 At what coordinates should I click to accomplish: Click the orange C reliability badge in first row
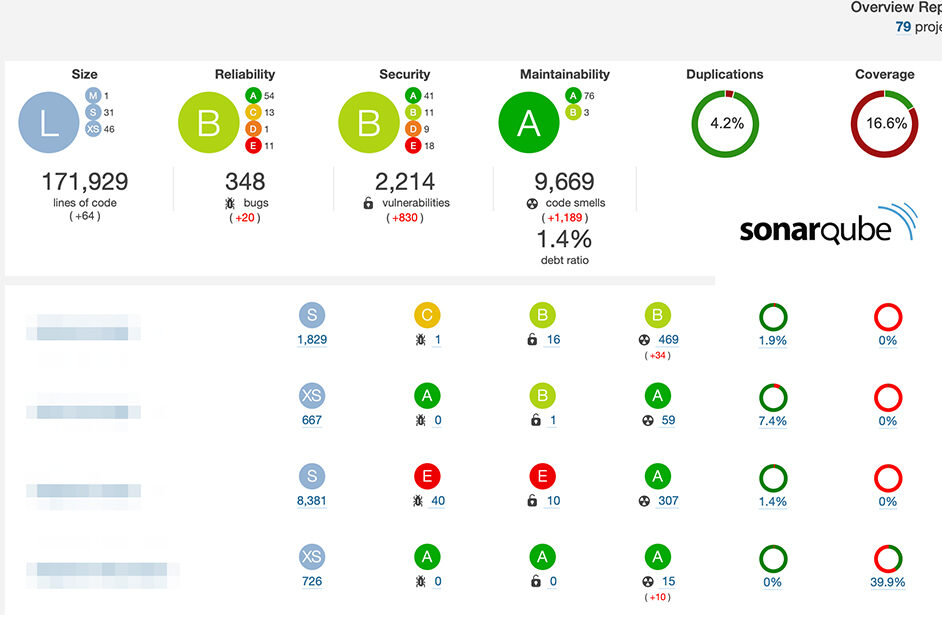[427, 316]
